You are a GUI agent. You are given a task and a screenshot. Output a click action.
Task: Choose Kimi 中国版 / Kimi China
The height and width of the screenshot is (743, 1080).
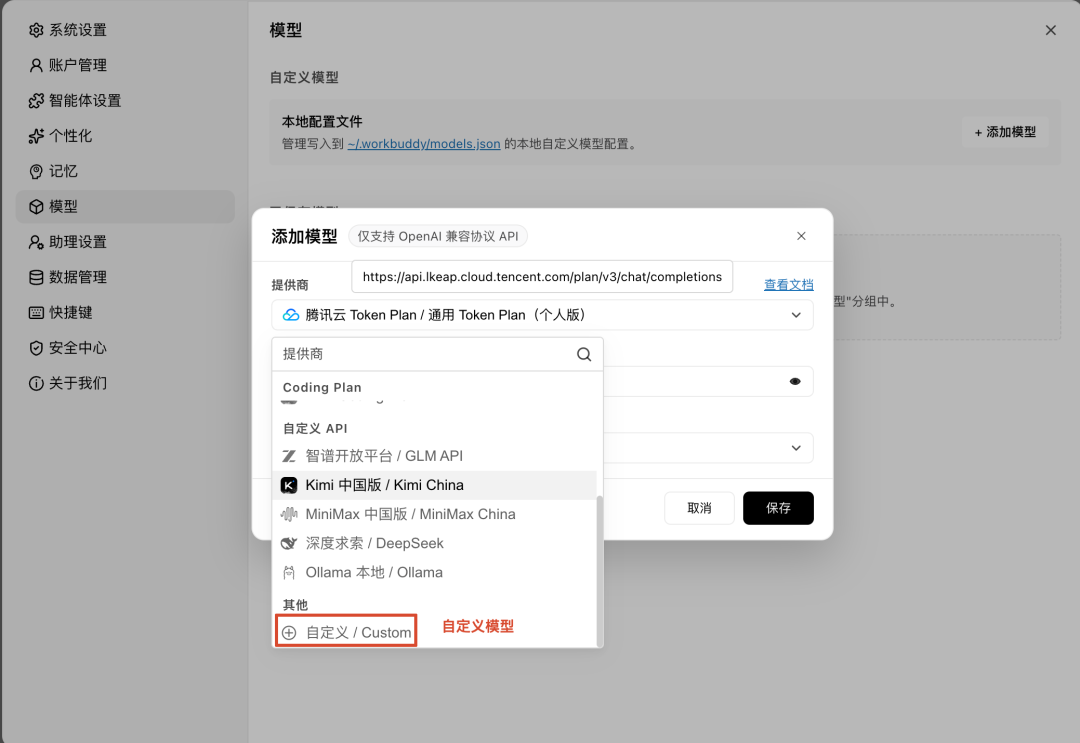(435, 485)
